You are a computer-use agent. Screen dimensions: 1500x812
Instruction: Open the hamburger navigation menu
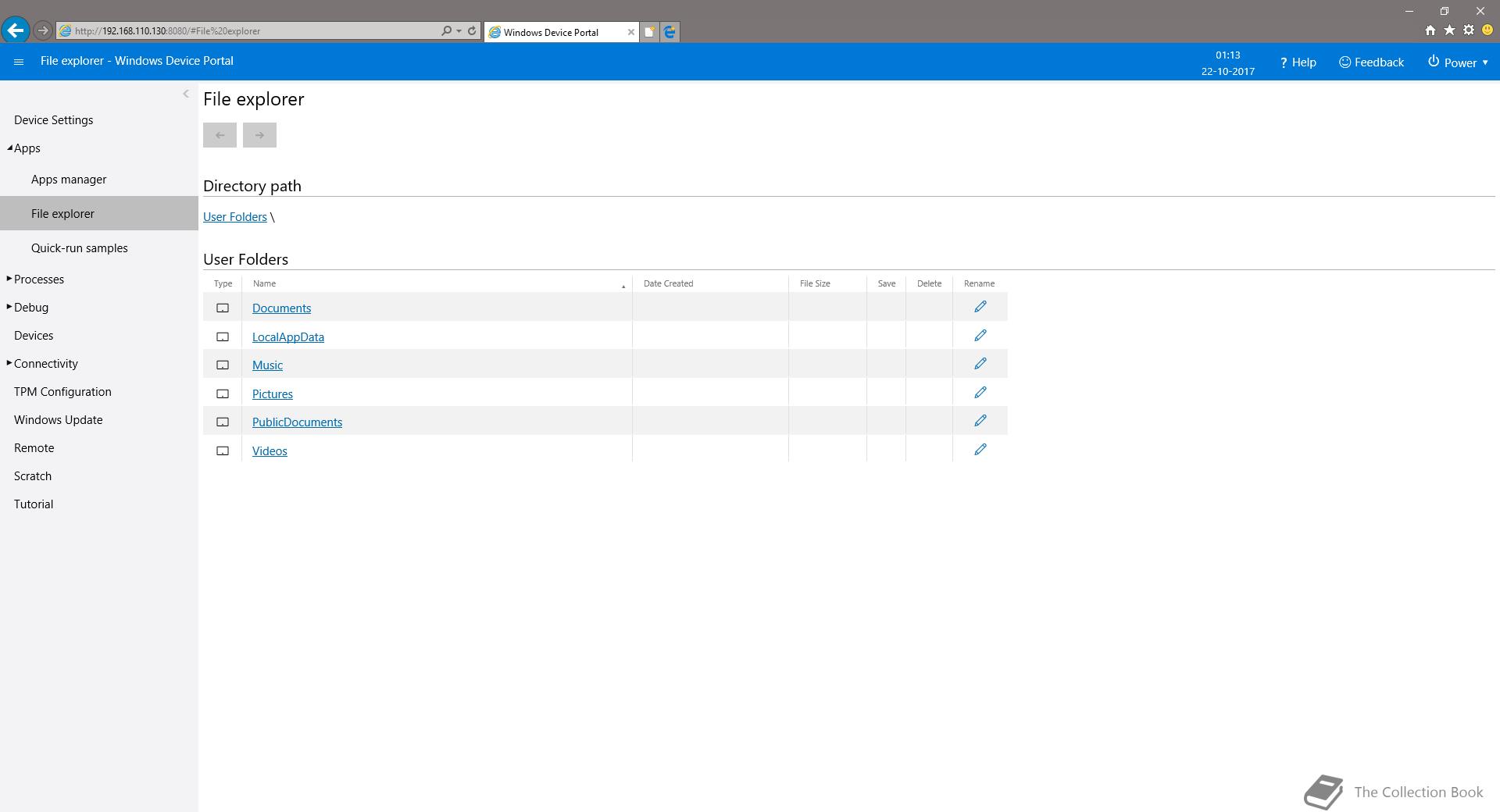tap(19, 62)
